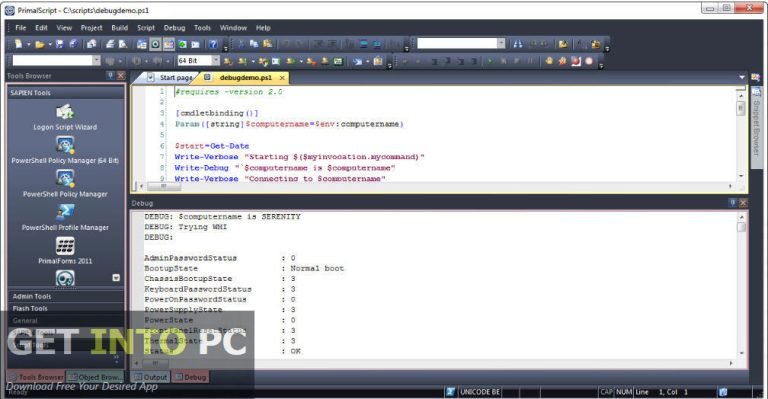This screenshot has height=399, width=768.
Task: Expand the Flash Tools group
Action: click(66, 308)
